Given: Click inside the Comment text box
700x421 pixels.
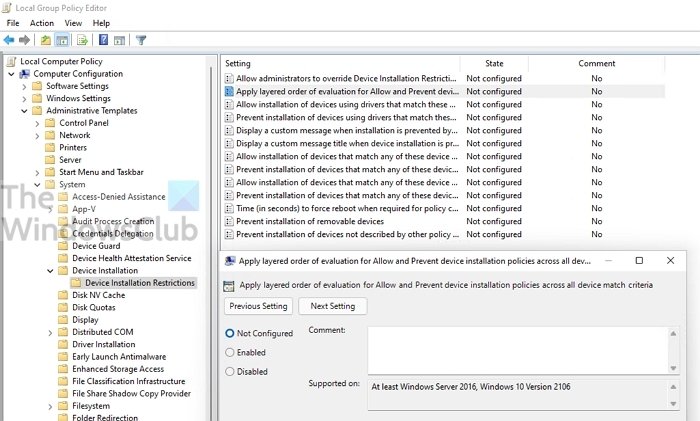Looking at the screenshot, I should [518, 350].
